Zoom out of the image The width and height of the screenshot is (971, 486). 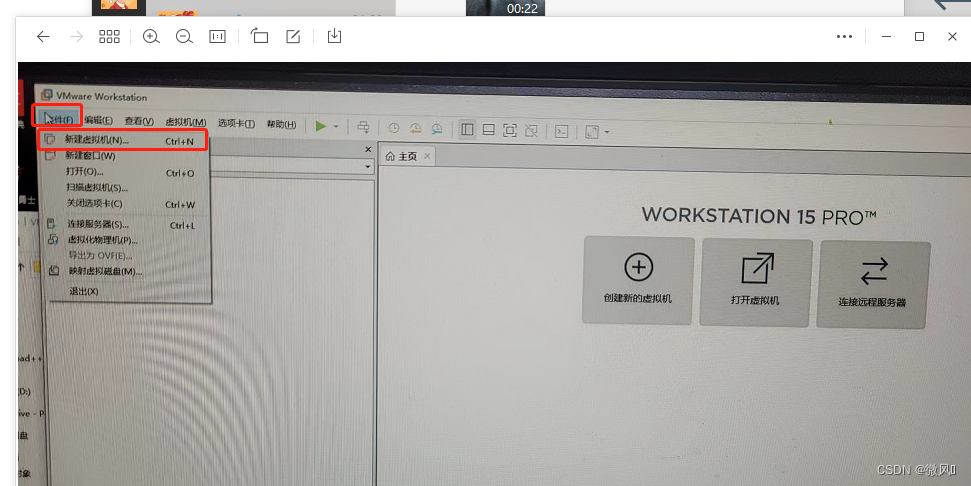[x=184, y=37]
